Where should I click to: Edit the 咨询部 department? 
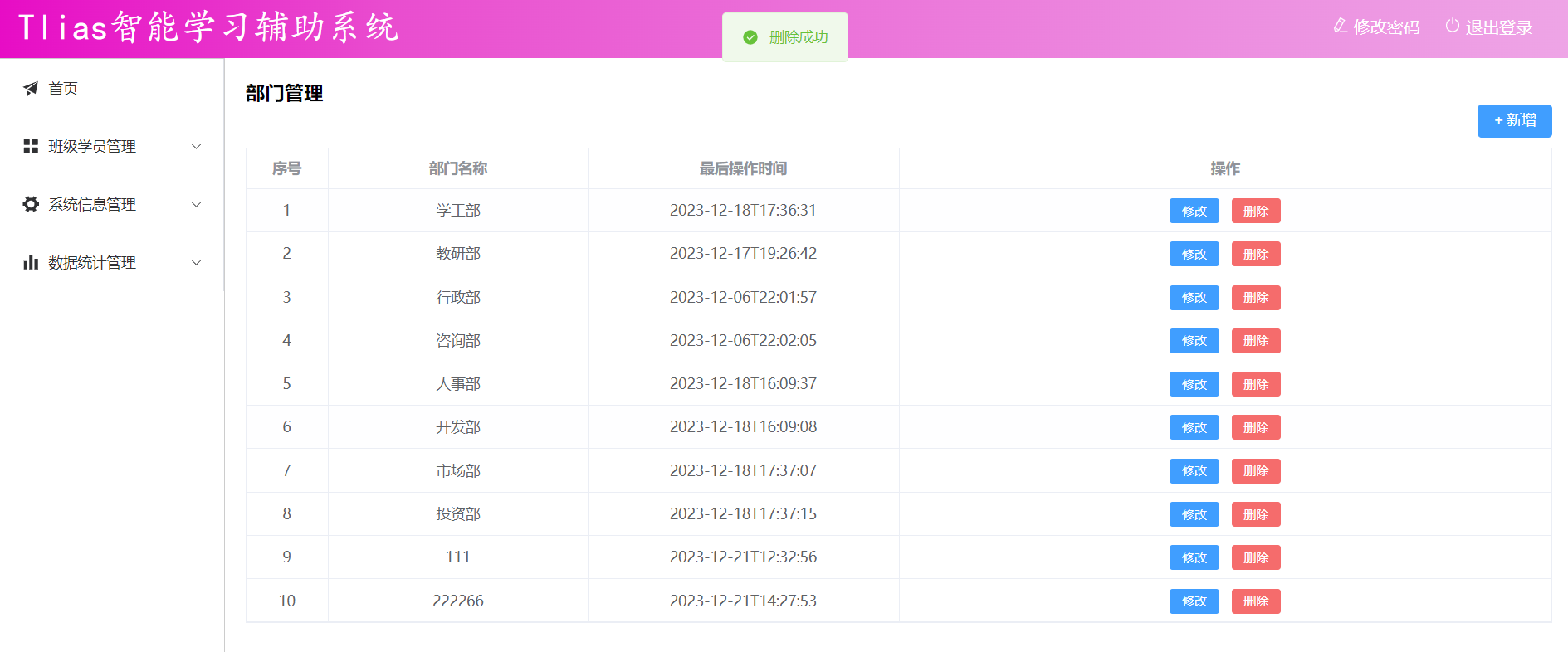click(1194, 341)
